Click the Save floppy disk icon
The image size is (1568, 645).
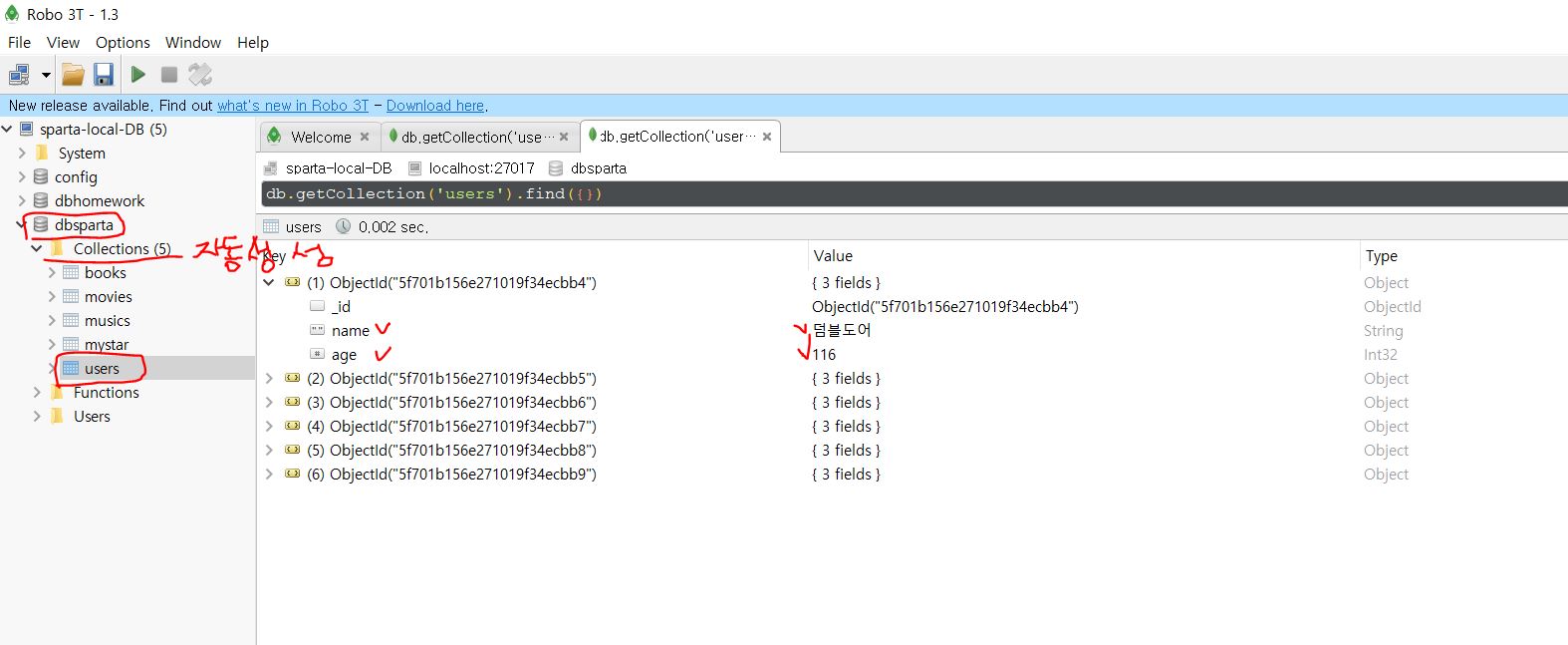click(x=104, y=75)
